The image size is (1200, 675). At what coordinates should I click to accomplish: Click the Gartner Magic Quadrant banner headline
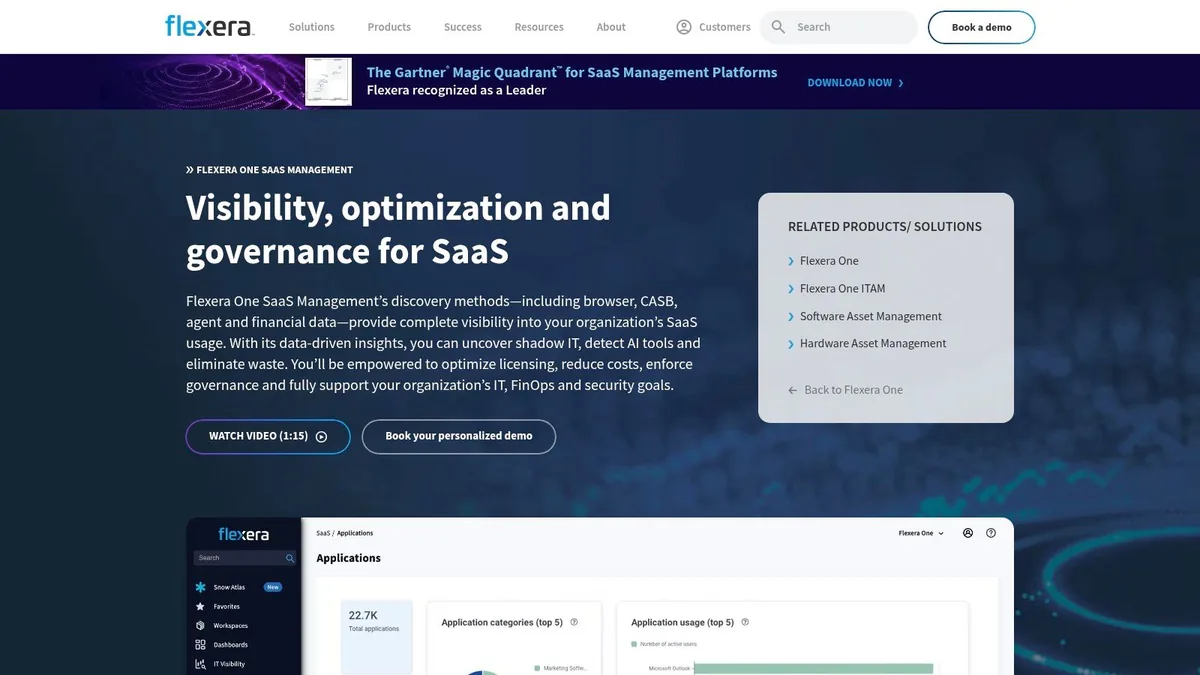click(572, 72)
